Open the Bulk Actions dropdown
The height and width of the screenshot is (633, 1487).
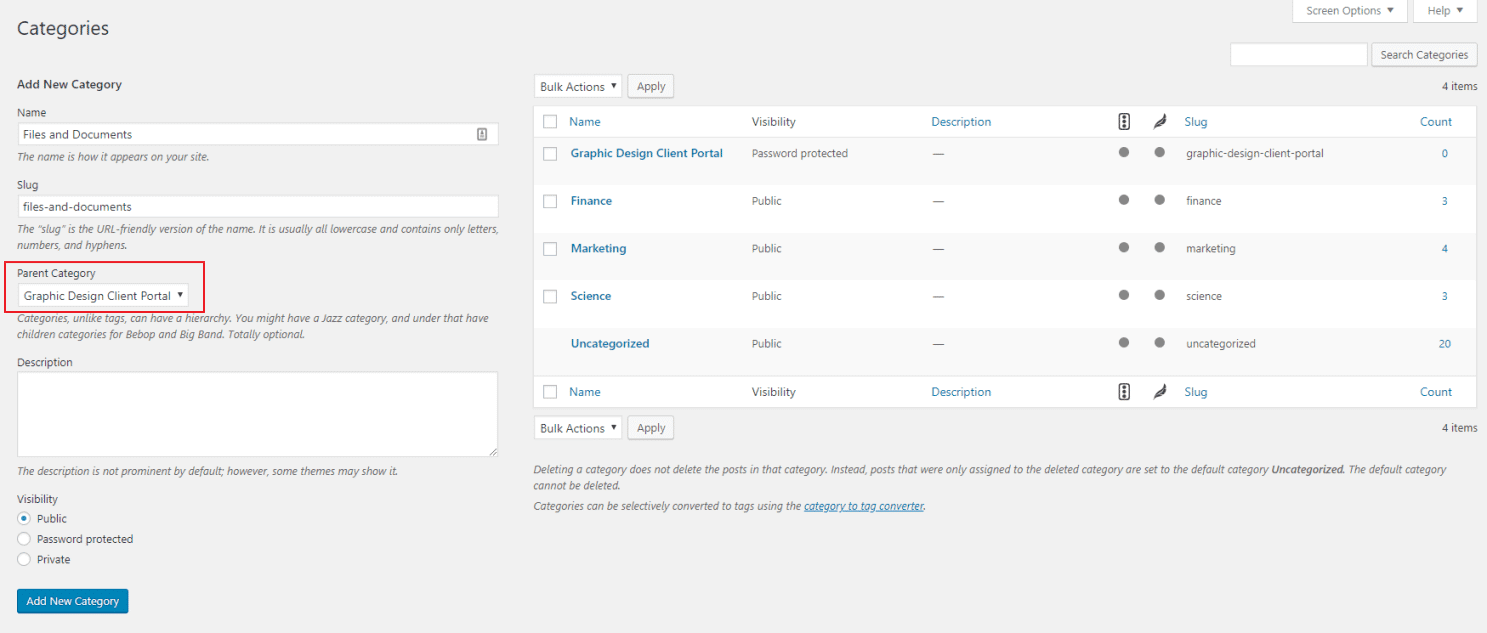pyautogui.click(x=578, y=86)
